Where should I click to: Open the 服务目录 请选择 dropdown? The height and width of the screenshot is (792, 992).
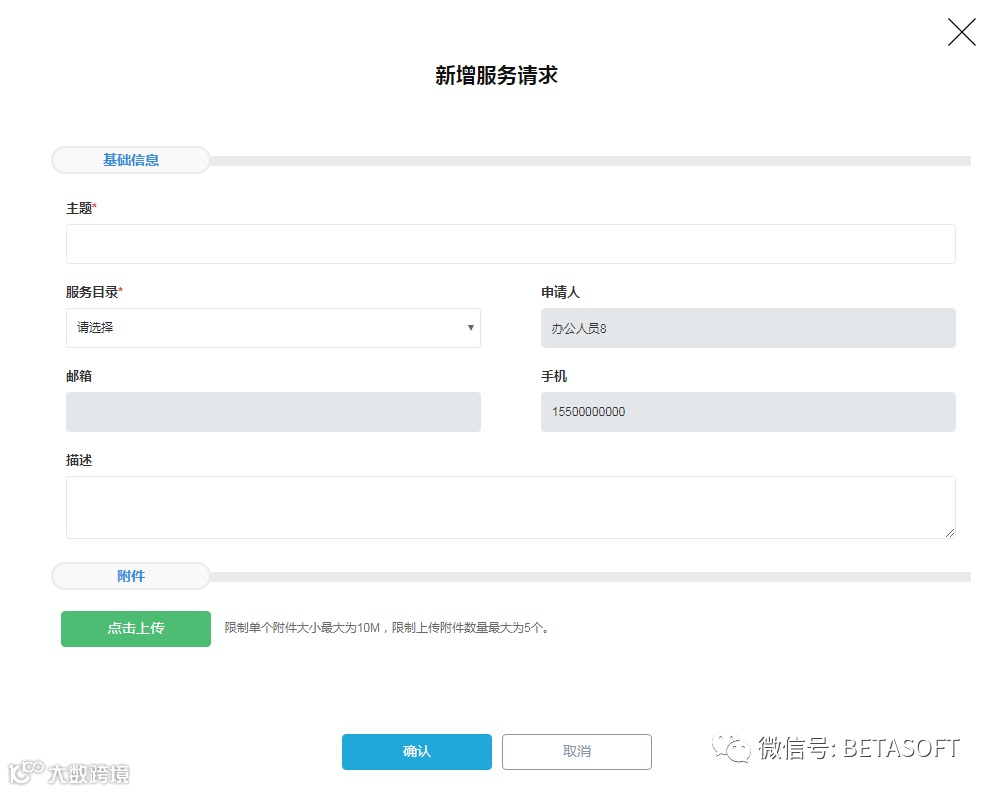point(273,328)
